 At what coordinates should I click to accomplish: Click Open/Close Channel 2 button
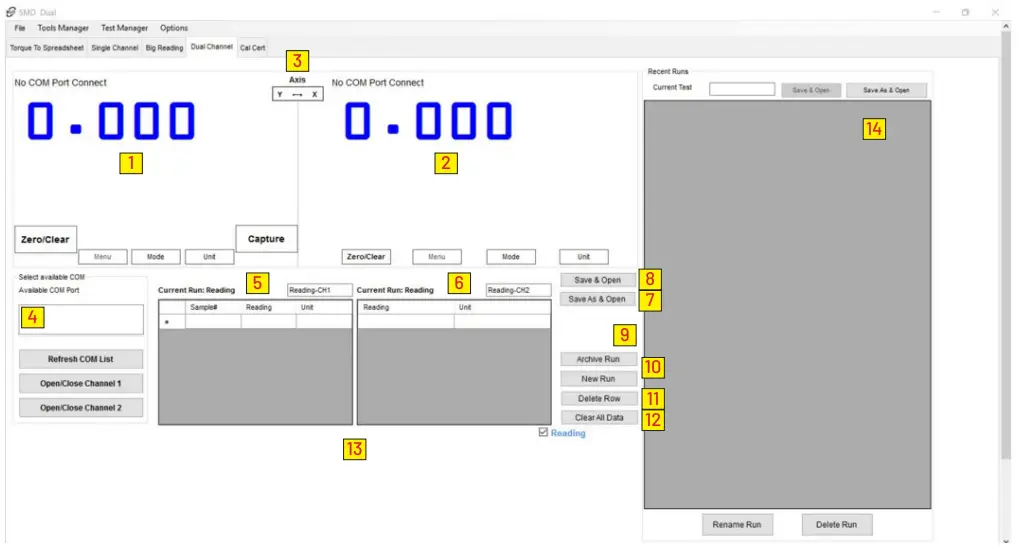click(81, 408)
